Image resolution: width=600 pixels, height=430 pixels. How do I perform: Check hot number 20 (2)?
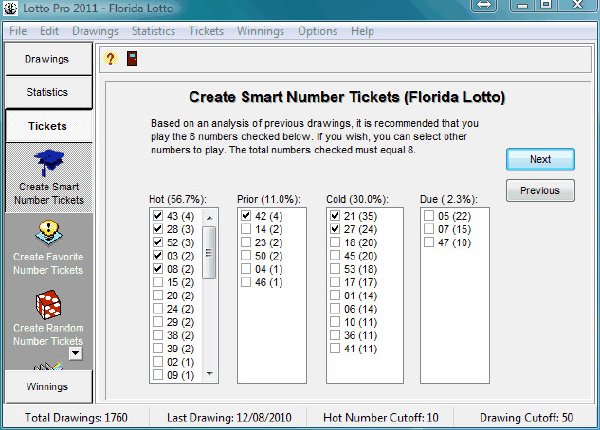(x=158, y=295)
